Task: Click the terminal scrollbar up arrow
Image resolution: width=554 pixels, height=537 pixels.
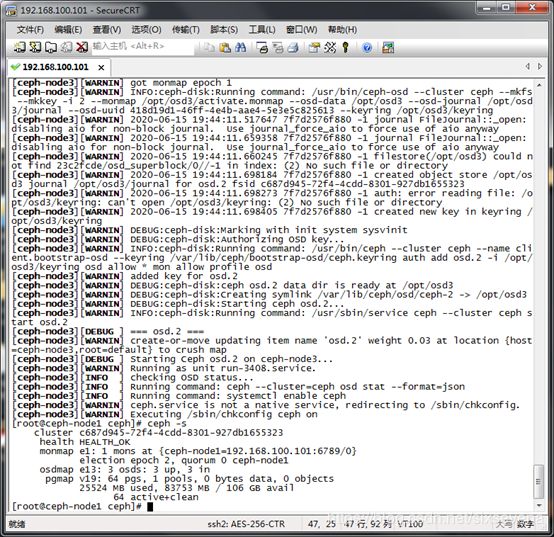Action: pyautogui.click(x=539, y=85)
